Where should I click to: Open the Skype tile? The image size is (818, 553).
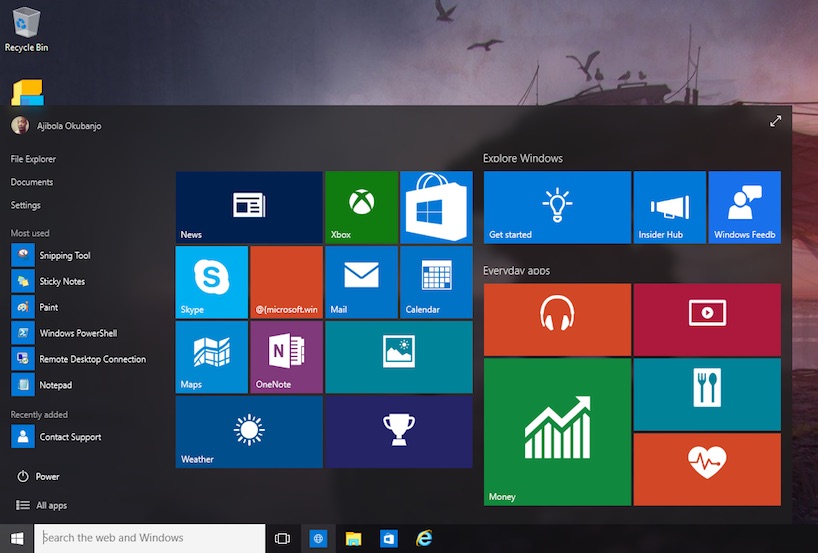211,282
